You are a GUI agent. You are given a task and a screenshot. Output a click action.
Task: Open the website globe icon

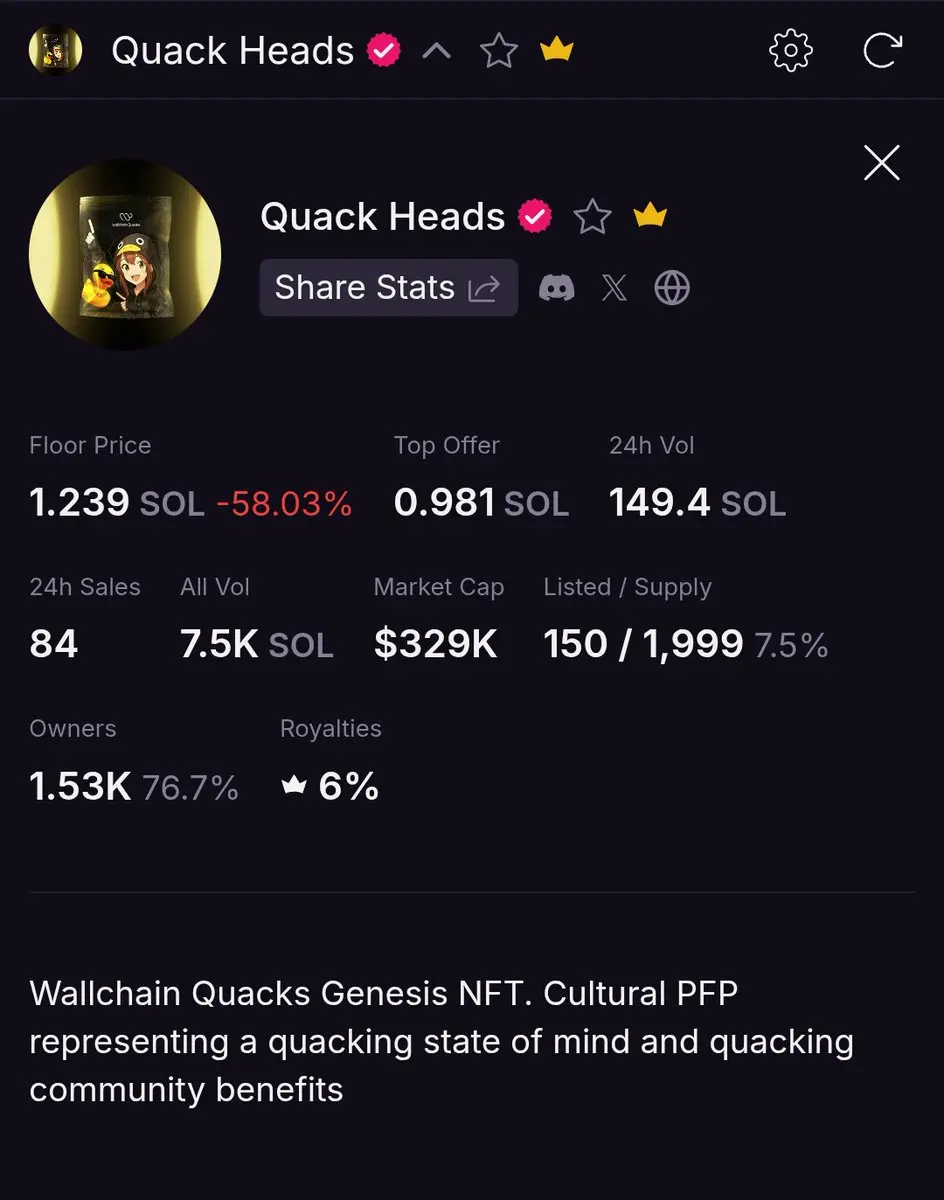[672, 289]
